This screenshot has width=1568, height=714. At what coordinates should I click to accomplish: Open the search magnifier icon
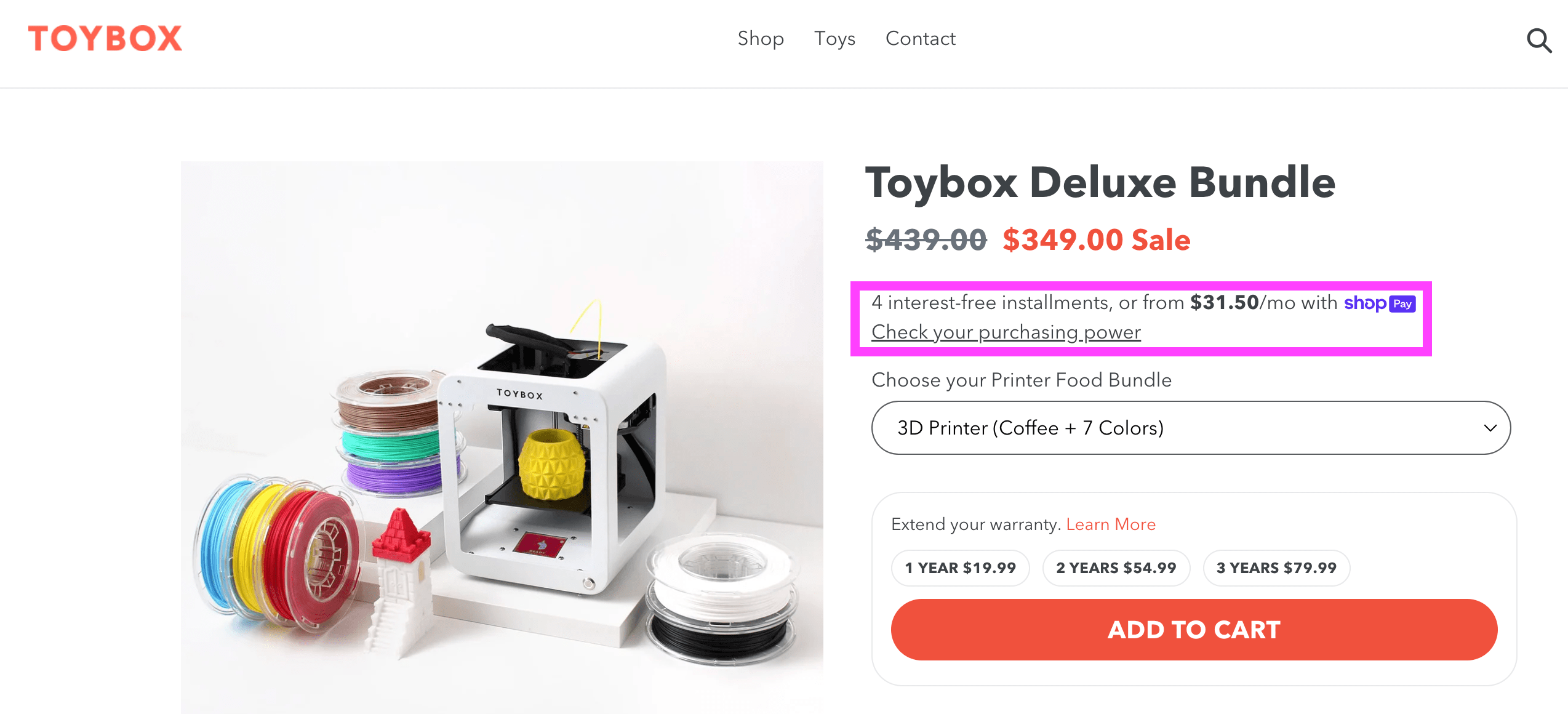1539,41
